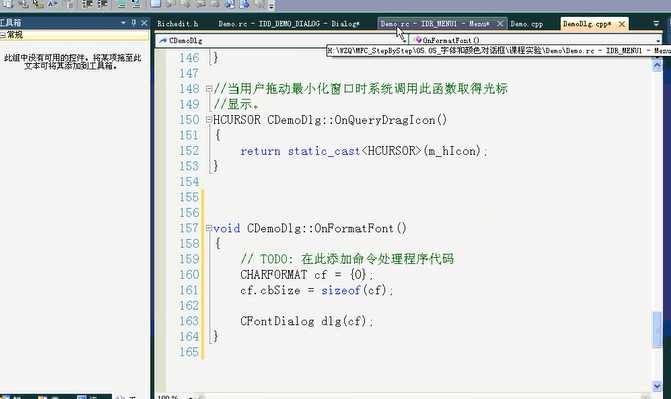Click the toolbox empty-controls message text
Image resolution: width=671 pixels, height=399 pixels.
tap(73, 62)
